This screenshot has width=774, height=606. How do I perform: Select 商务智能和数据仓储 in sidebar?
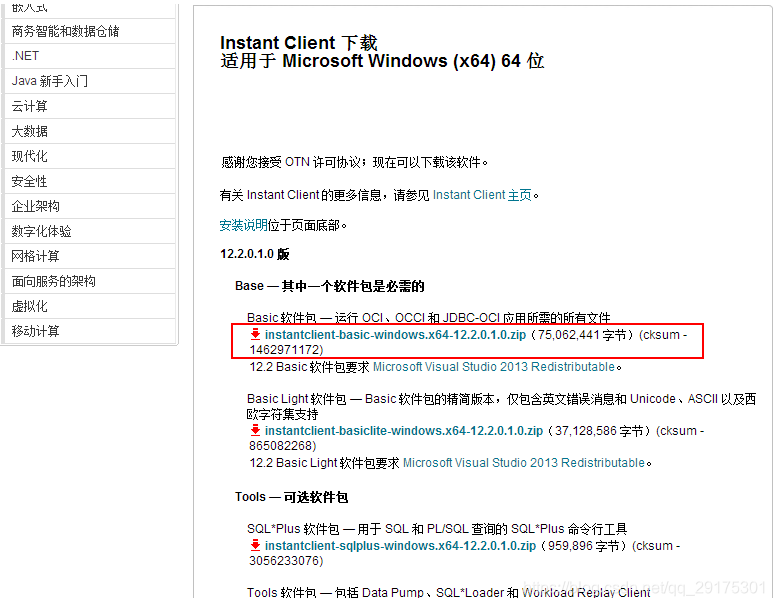[89, 31]
